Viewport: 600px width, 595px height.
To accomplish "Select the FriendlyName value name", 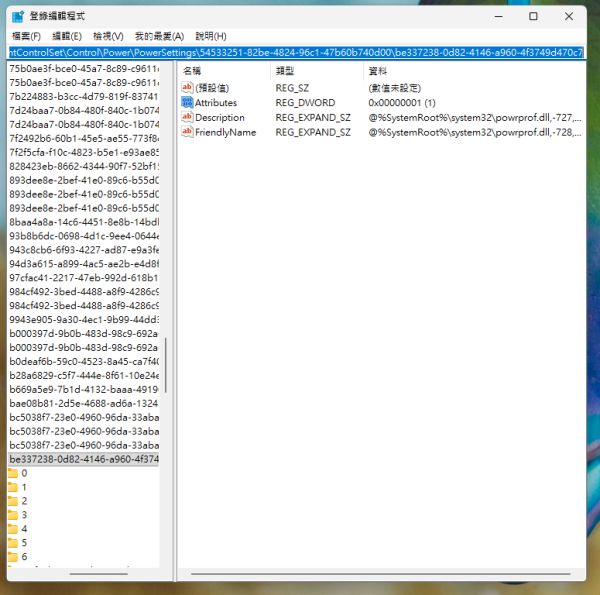I will pos(225,132).
